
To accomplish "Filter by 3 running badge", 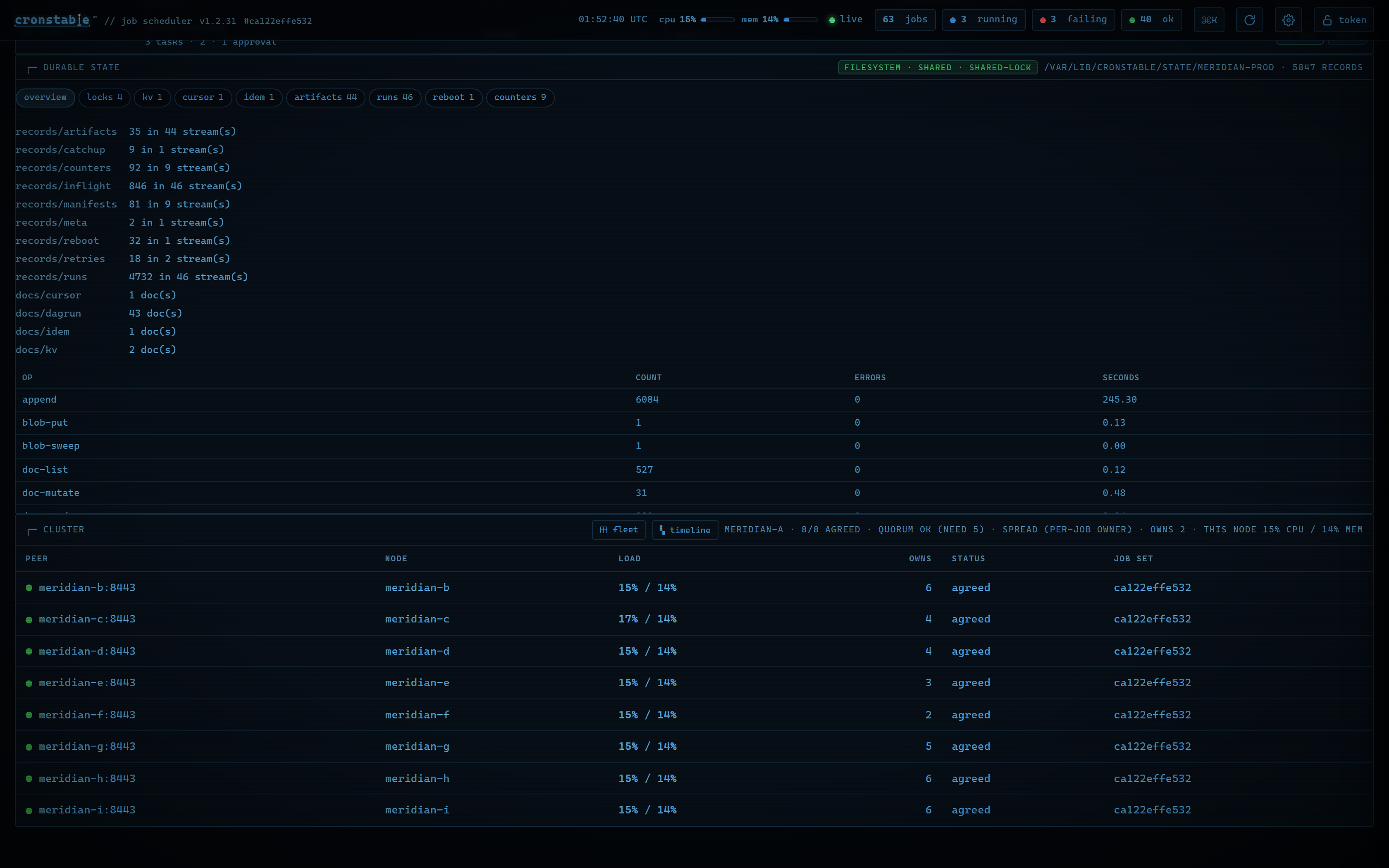I will (983, 19).
